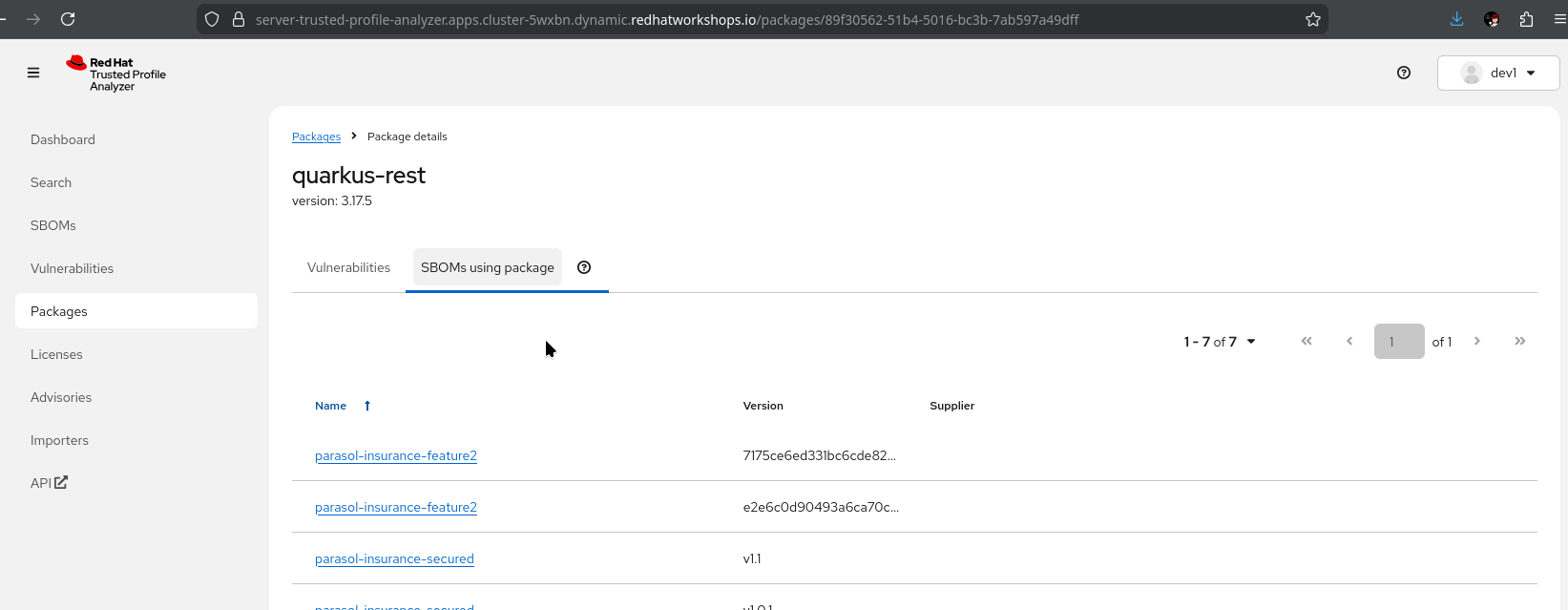This screenshot has height=610, width=1568.
Task: Open browser extensions puzzle icon
Action: [1526, 19]
